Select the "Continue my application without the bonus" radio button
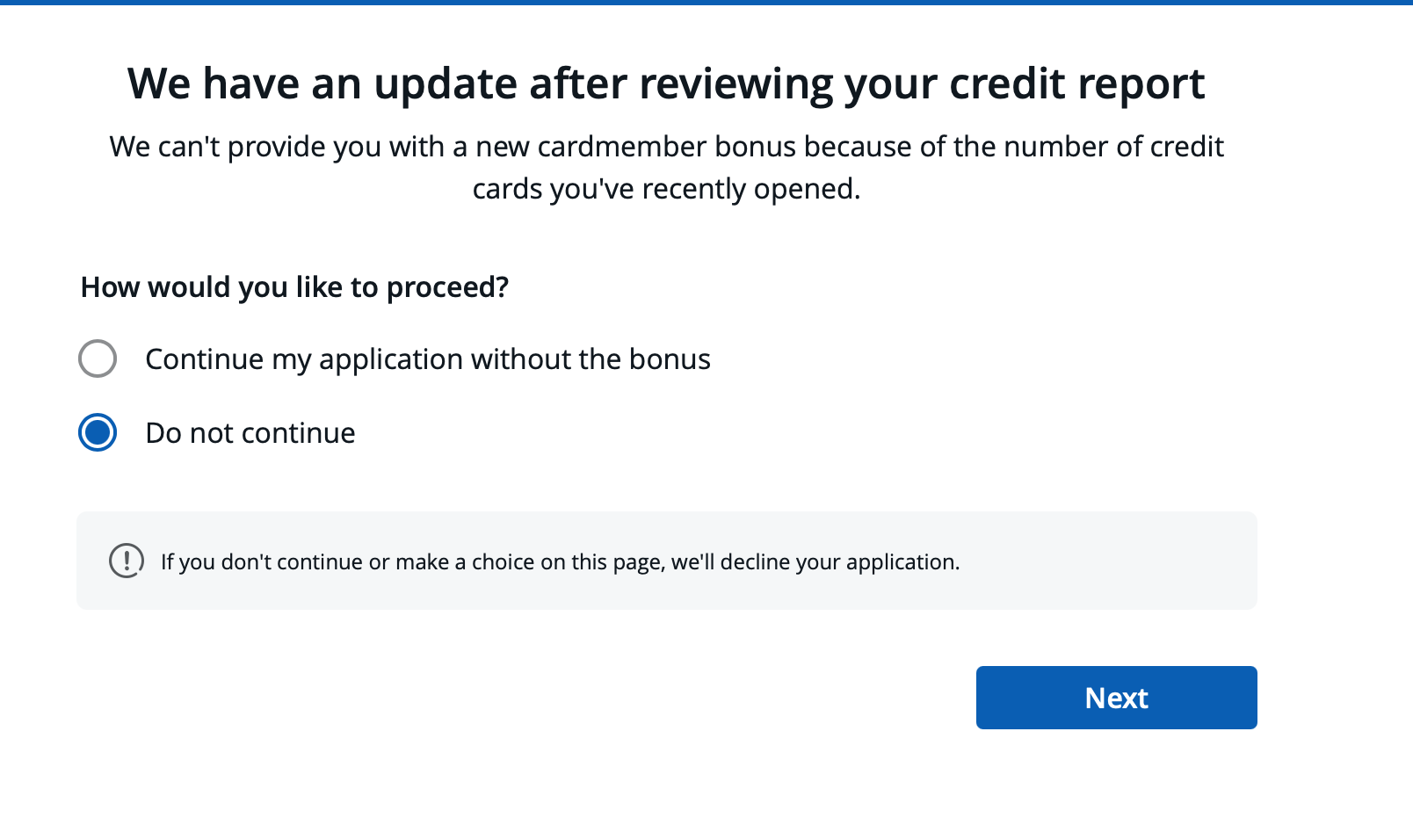The width and height of the screenshot is (1413, 840). (98, 358)
